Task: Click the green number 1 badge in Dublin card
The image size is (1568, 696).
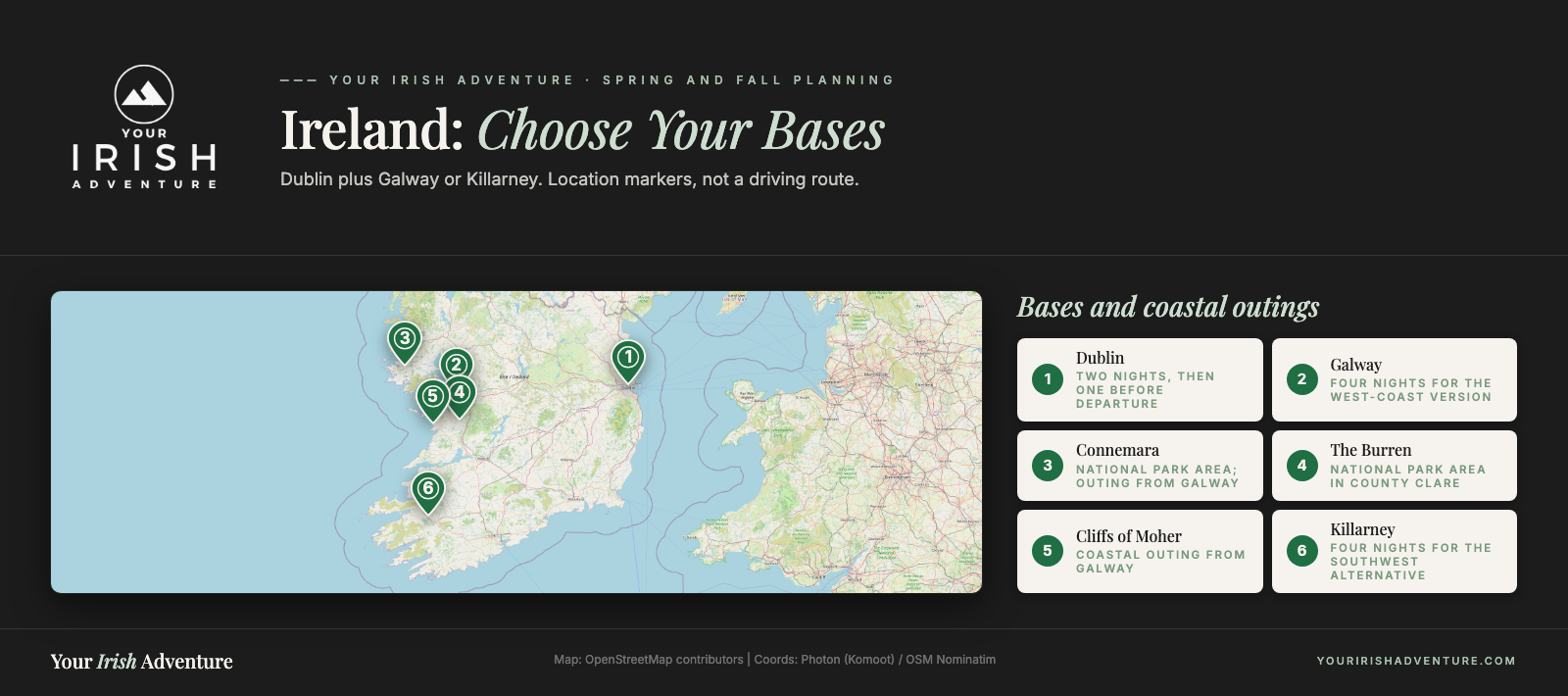Action: (1048, 379)
